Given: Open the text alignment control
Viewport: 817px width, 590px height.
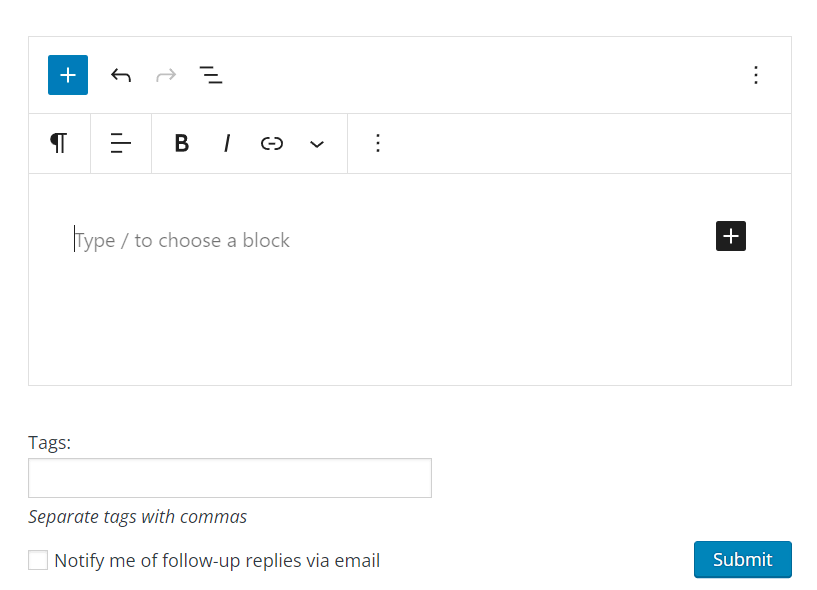Looking at the screenshot, I should [120, 143].
